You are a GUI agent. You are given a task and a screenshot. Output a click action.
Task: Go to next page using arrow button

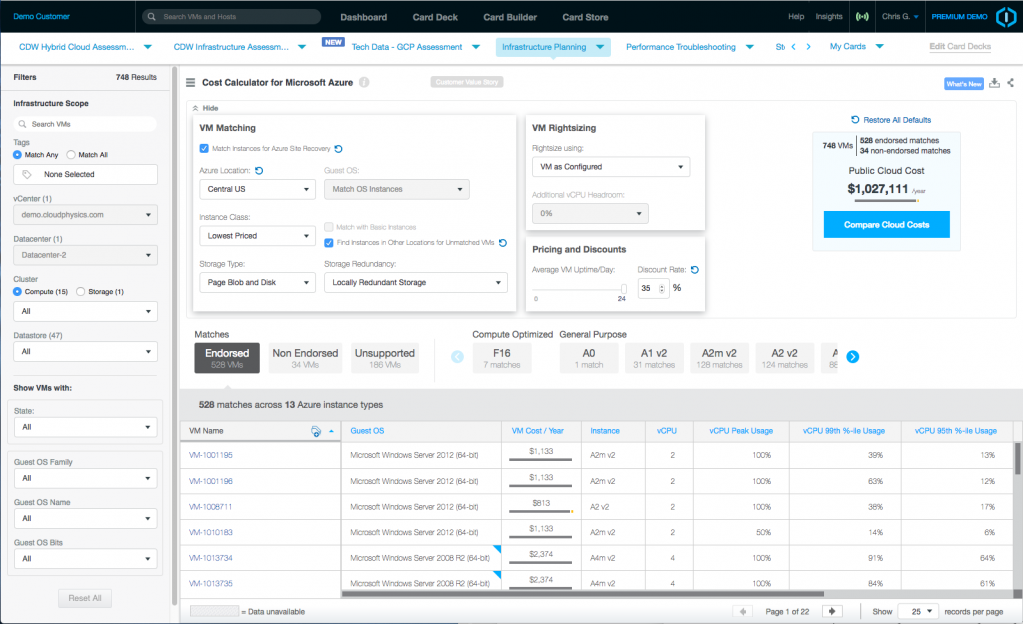click(832, 611)
